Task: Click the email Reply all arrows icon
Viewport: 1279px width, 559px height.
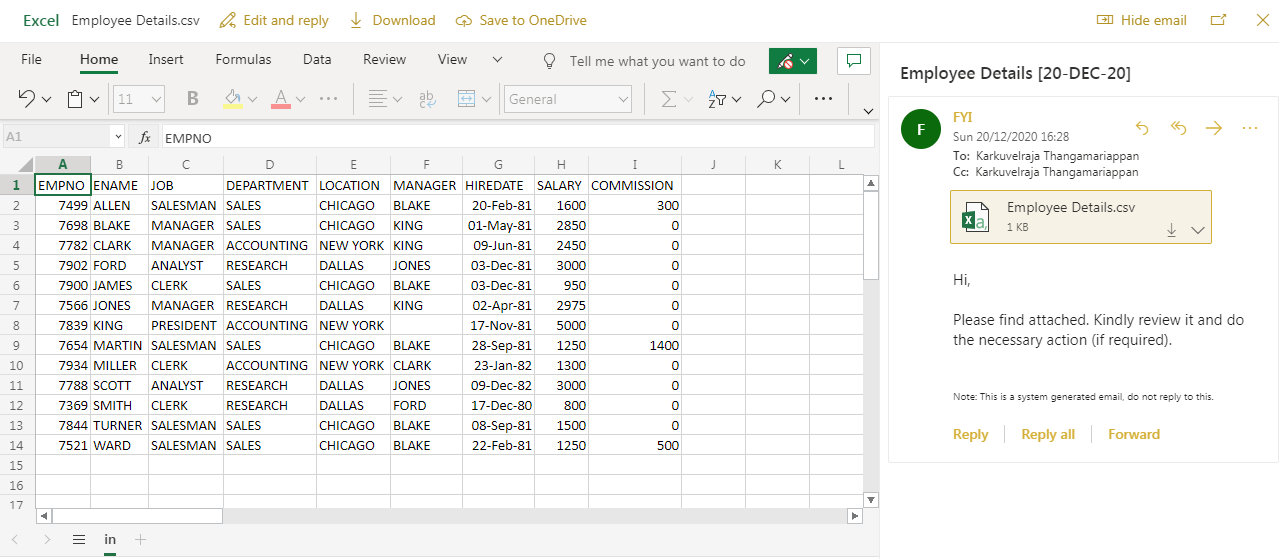Action: [1178, 128]
